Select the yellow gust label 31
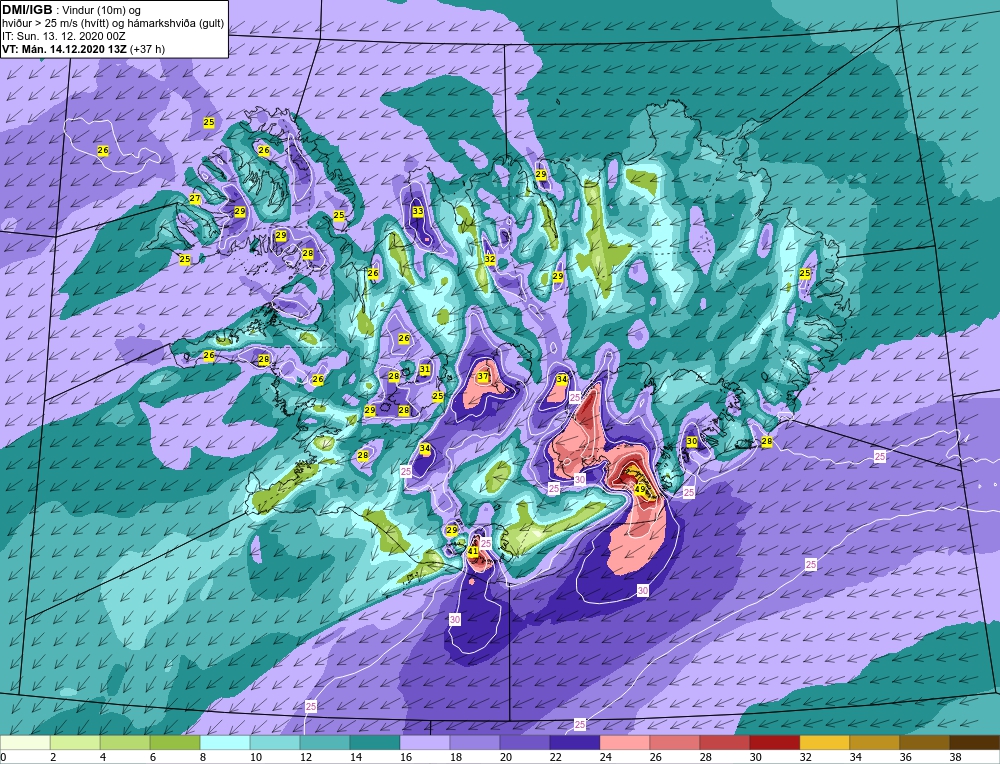Viewport: 1000px width, 764px height. tap(425, 369)
